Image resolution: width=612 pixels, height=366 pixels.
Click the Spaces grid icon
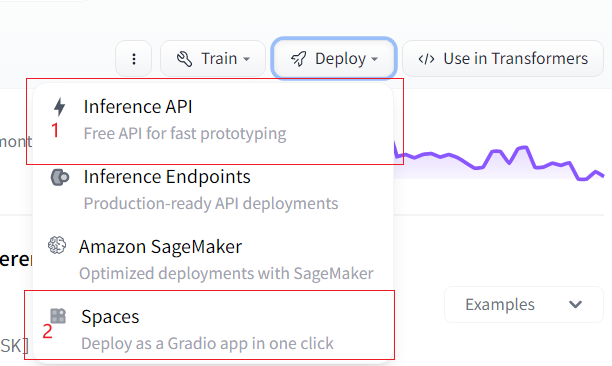tap(58, 316)
